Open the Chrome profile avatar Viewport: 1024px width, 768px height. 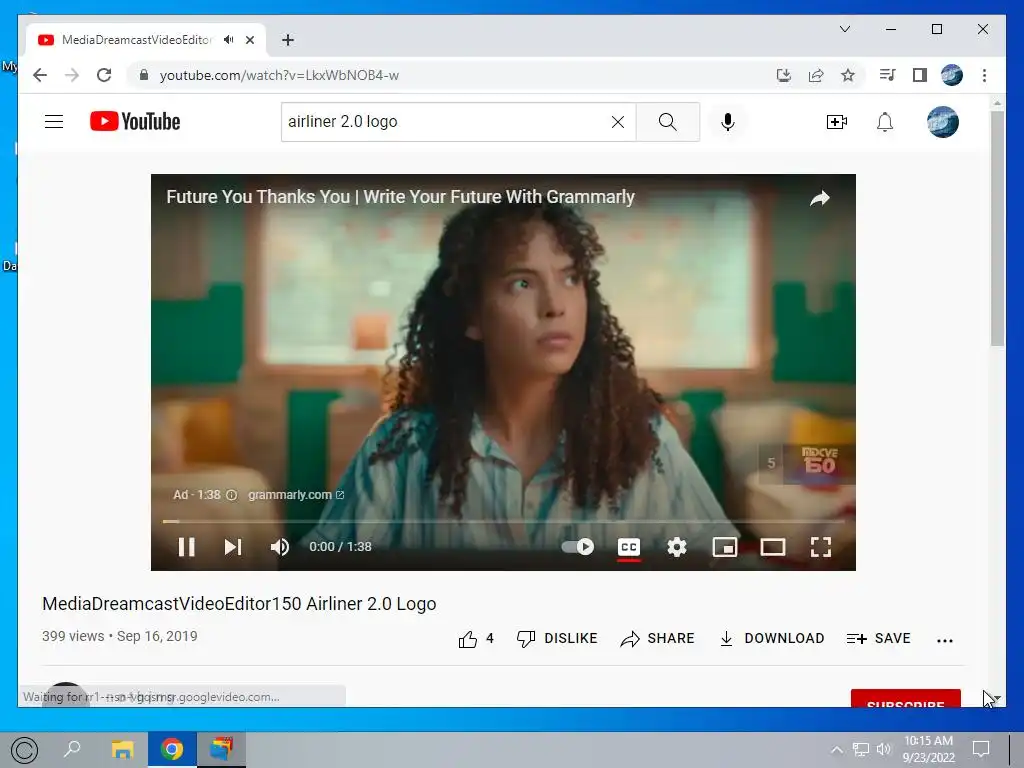(952, 75)
